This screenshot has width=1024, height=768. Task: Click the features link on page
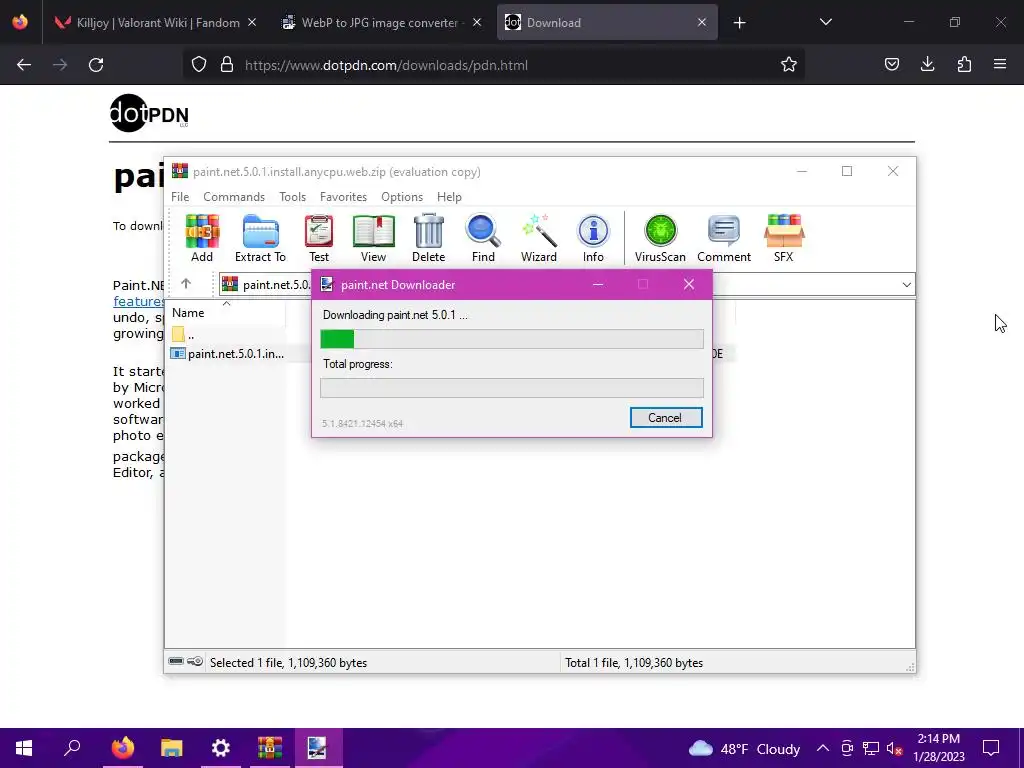(138, 301)
